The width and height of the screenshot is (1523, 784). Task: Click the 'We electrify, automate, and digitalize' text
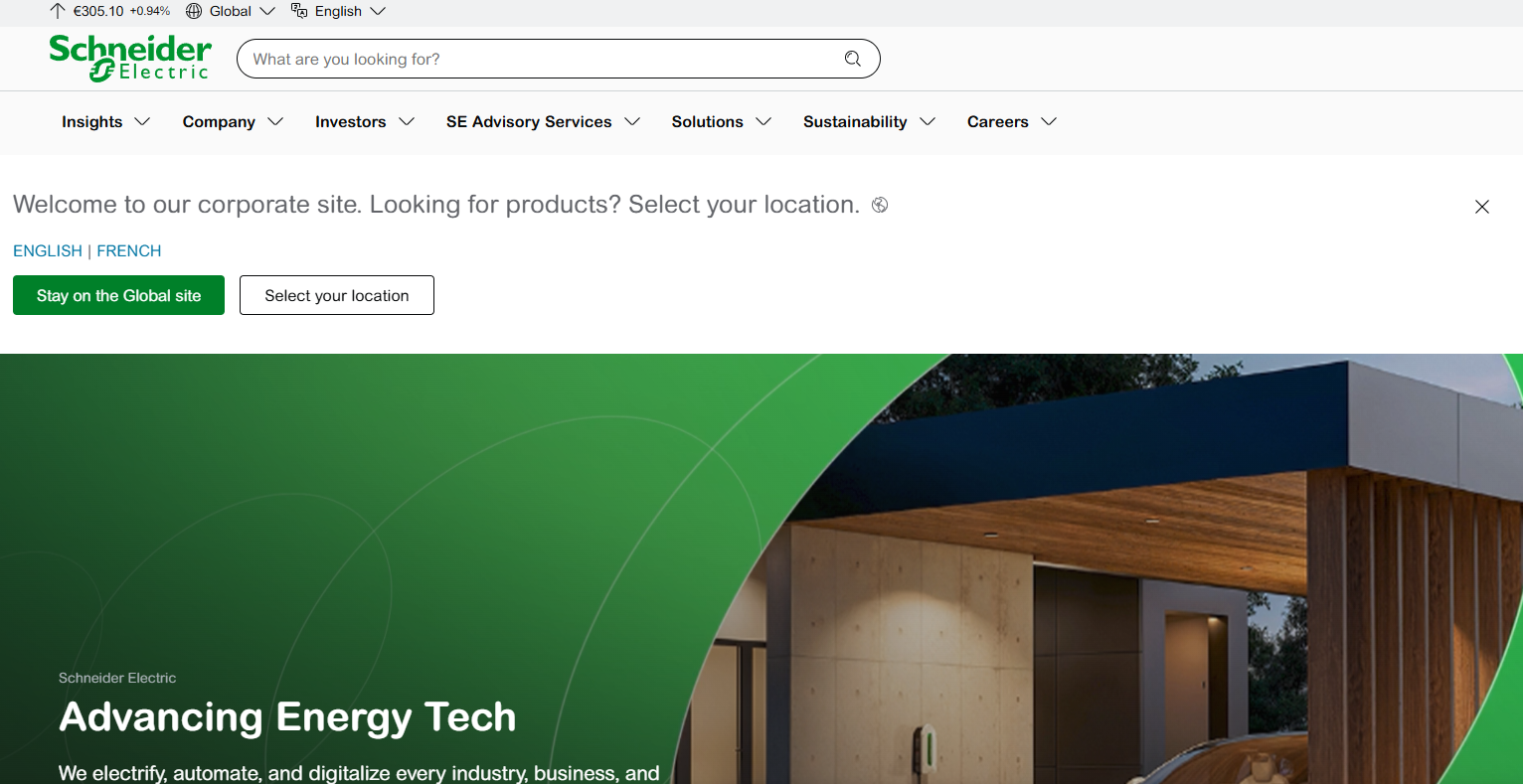(x=359, y=773)
